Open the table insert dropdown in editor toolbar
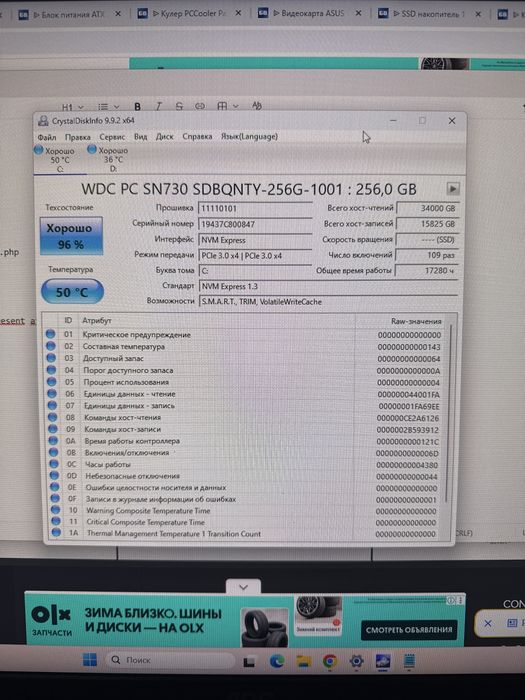The image size is (525, 700). [228, 106]
